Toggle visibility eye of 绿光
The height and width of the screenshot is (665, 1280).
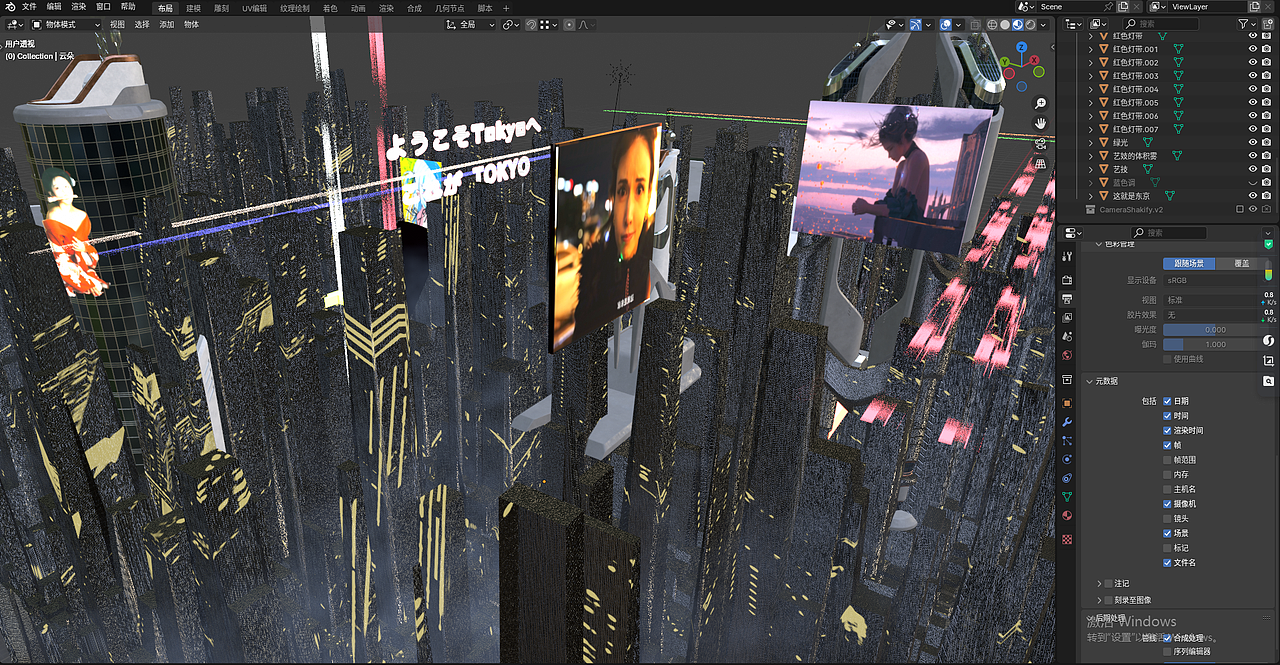tap(1253, 142)
